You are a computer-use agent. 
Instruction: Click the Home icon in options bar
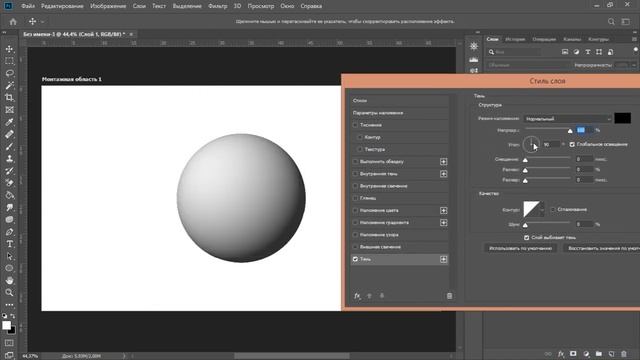point(13,22)
